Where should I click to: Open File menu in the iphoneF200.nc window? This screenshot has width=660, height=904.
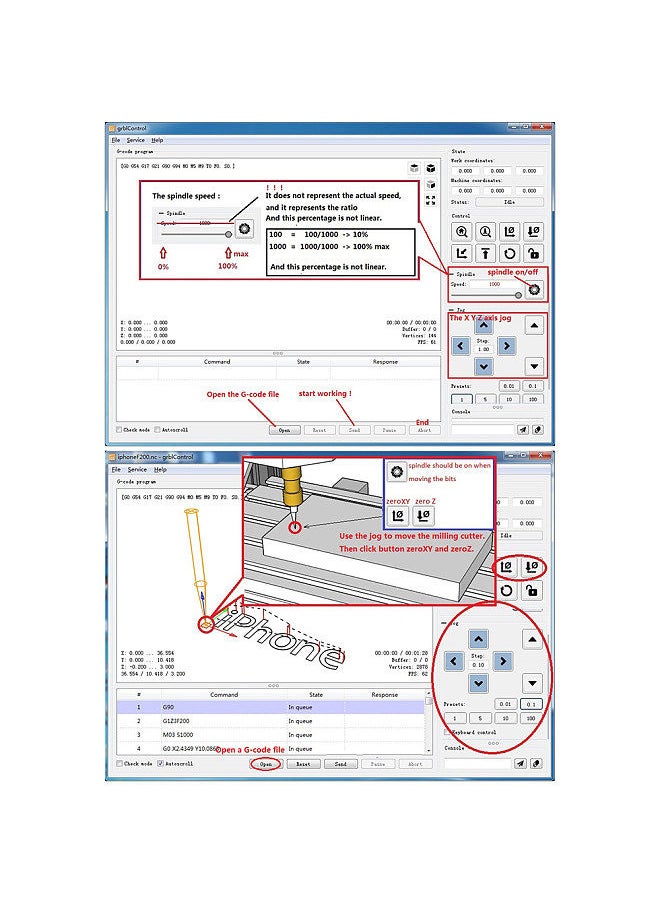pos(116,470)
